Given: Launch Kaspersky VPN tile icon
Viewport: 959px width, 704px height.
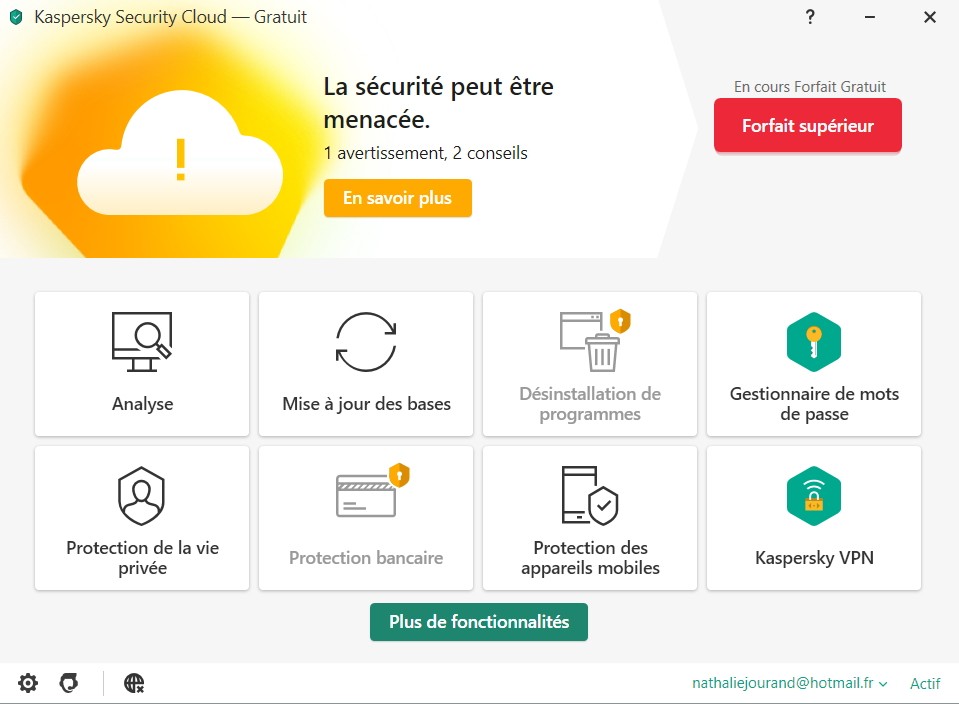Looking at the screenshot, I should click(x=813, y=495).
